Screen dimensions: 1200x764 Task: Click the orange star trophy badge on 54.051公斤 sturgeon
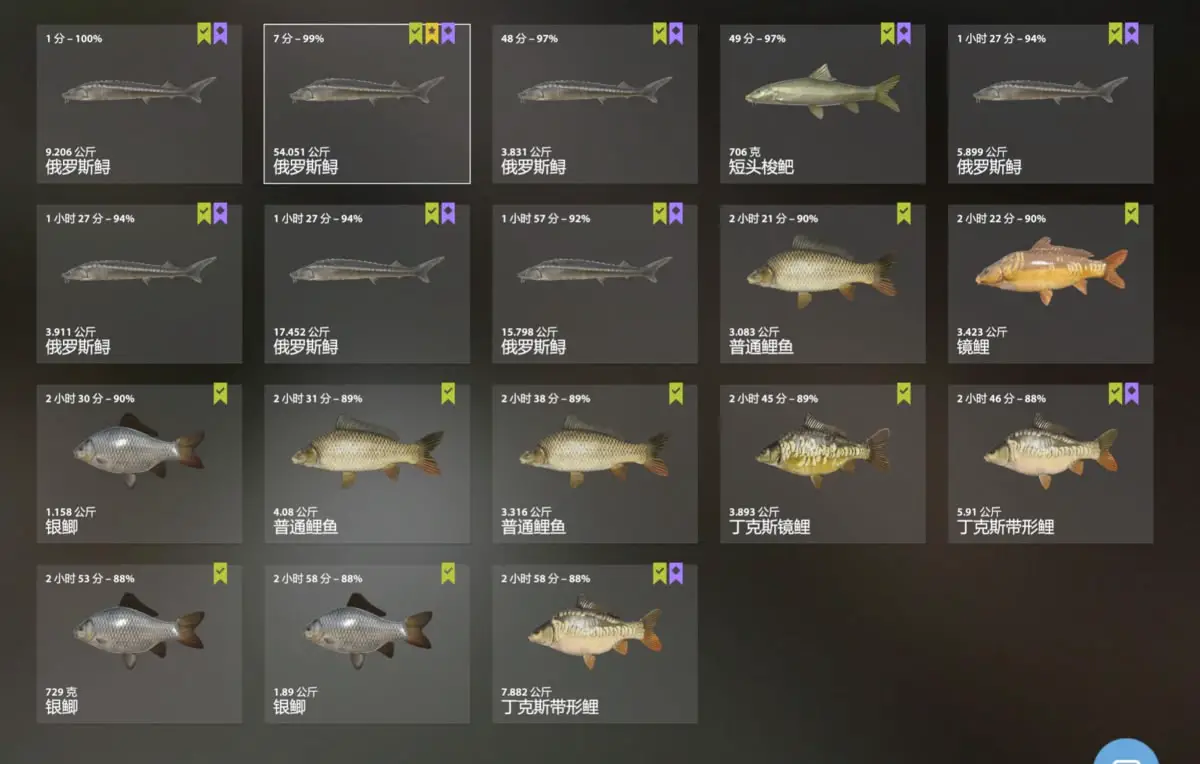[432, 34]
